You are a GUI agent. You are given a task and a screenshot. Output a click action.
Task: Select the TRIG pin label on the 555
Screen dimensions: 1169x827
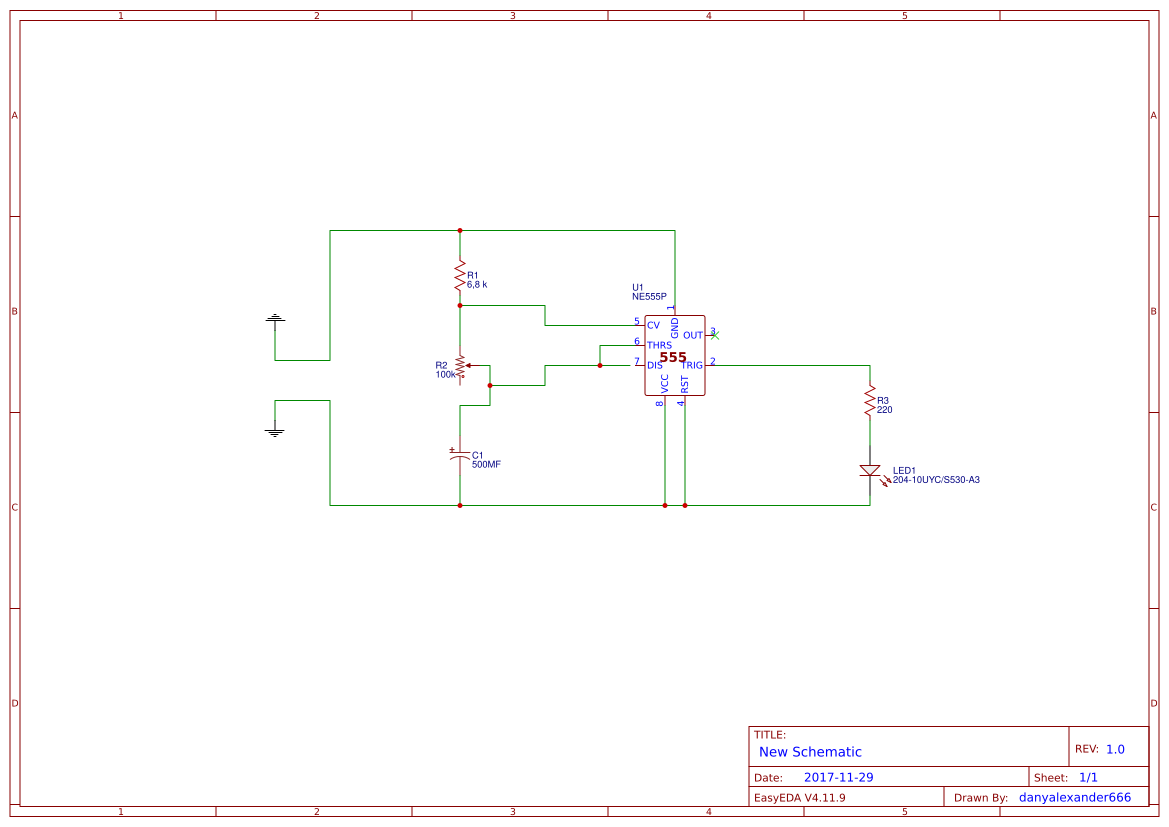point(691,364)
